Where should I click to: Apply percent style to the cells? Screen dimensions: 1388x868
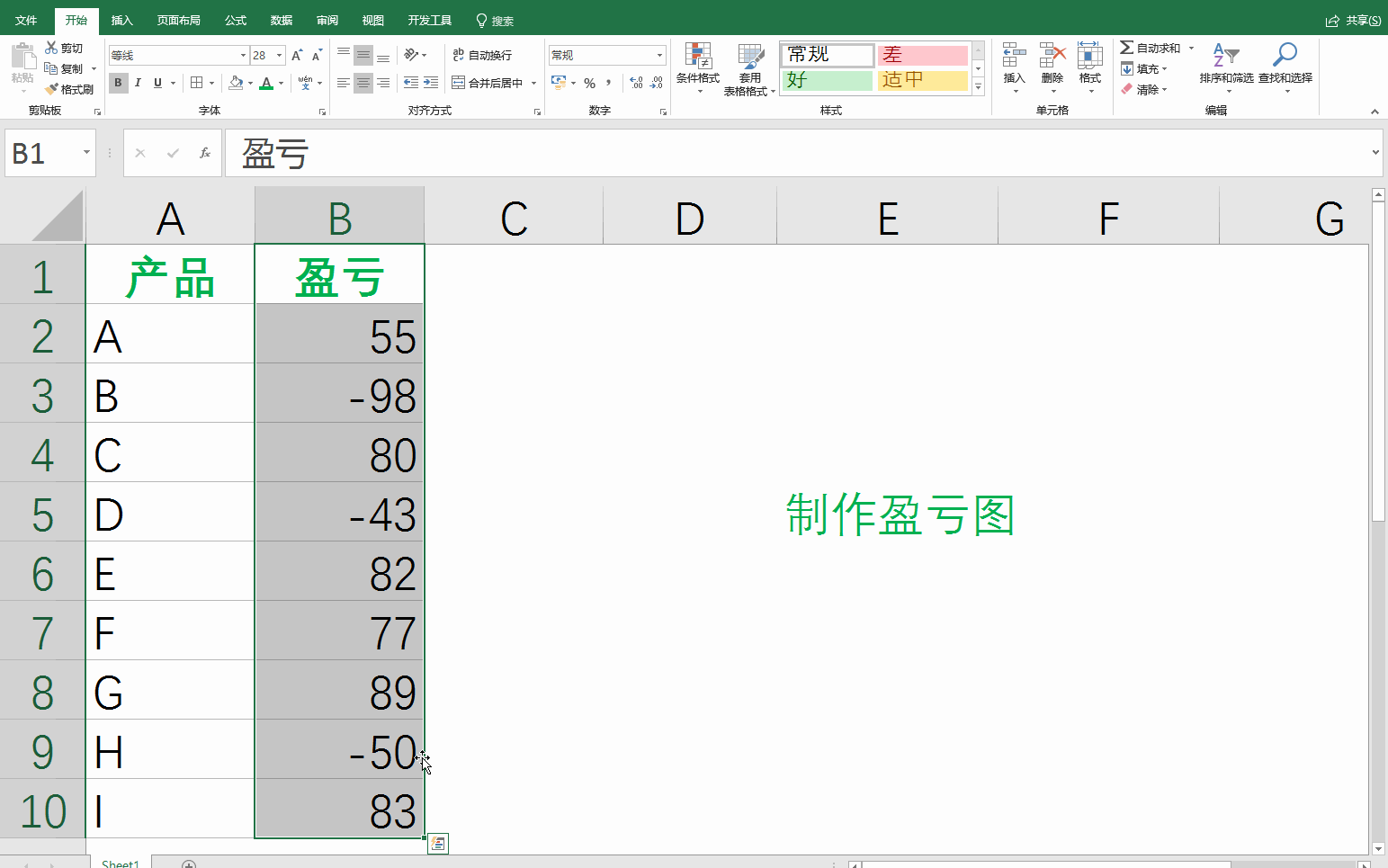click(x=590, y=83)
